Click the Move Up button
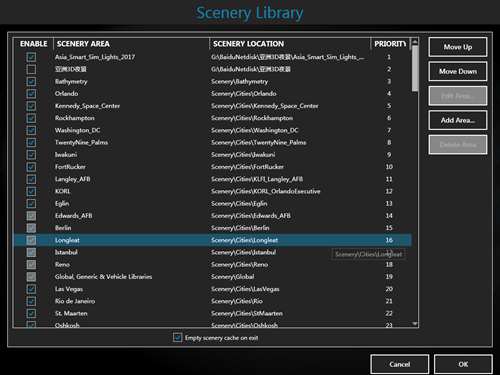500x375 pixels. tap(458, 47)
